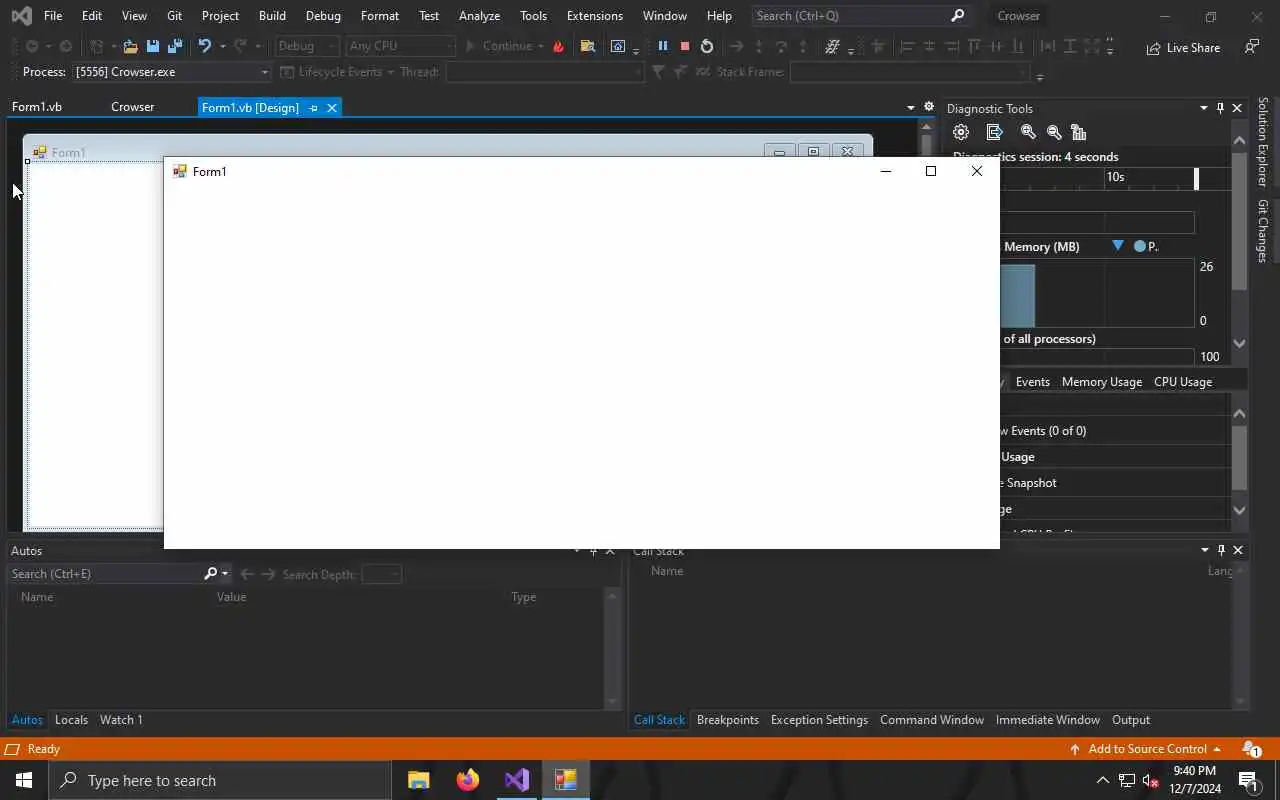This screenshot has width=1280, height=800.
Task: Close the Call Stack panel
Action: click(1238, 550)
